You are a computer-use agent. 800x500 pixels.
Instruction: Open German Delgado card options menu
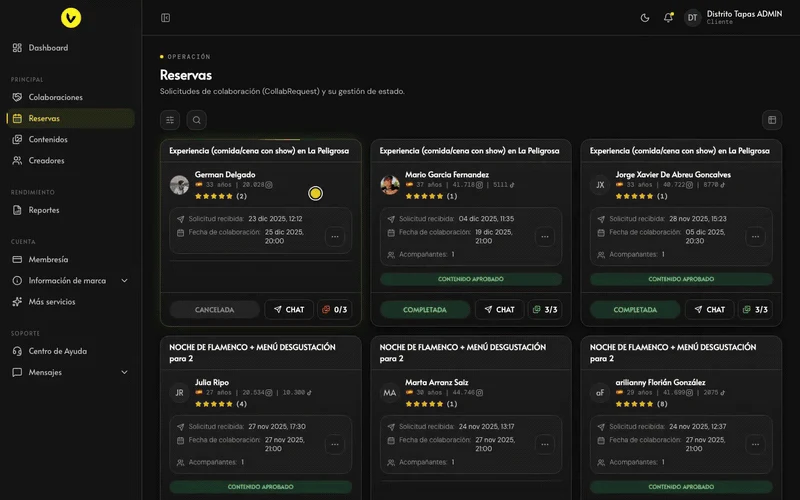(335, 237)
